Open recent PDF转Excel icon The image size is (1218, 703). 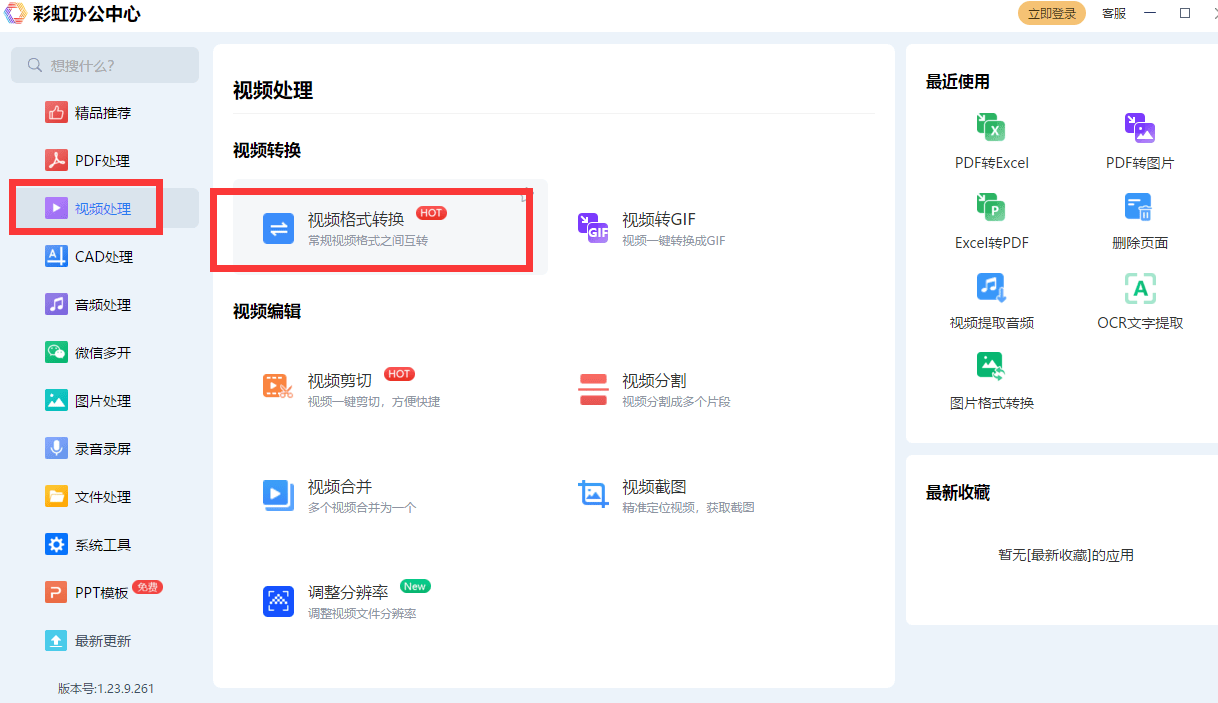(991, 127)
